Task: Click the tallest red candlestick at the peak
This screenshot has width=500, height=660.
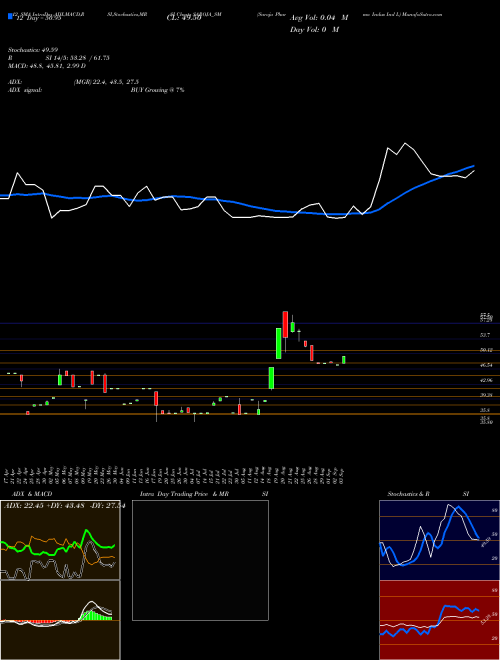Action: pos(285,324)
